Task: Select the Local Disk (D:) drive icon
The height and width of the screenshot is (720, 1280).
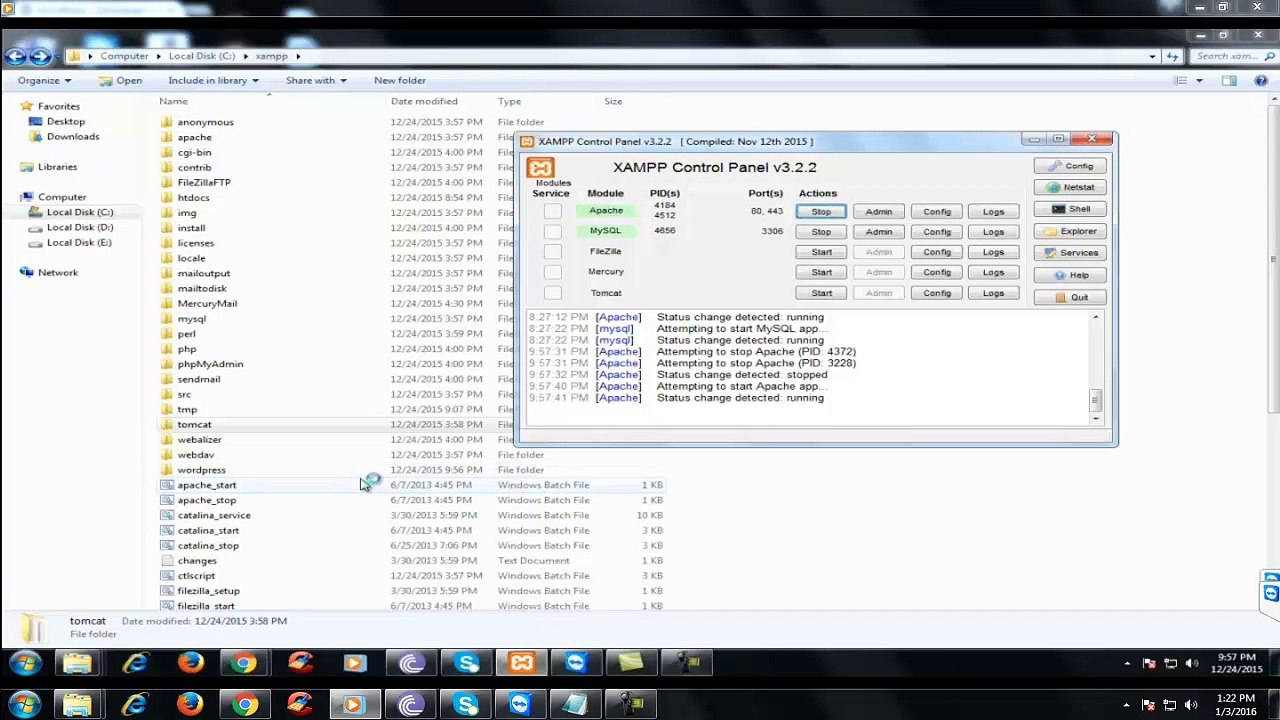Action: pyautogui.click(x=36, y=227)
